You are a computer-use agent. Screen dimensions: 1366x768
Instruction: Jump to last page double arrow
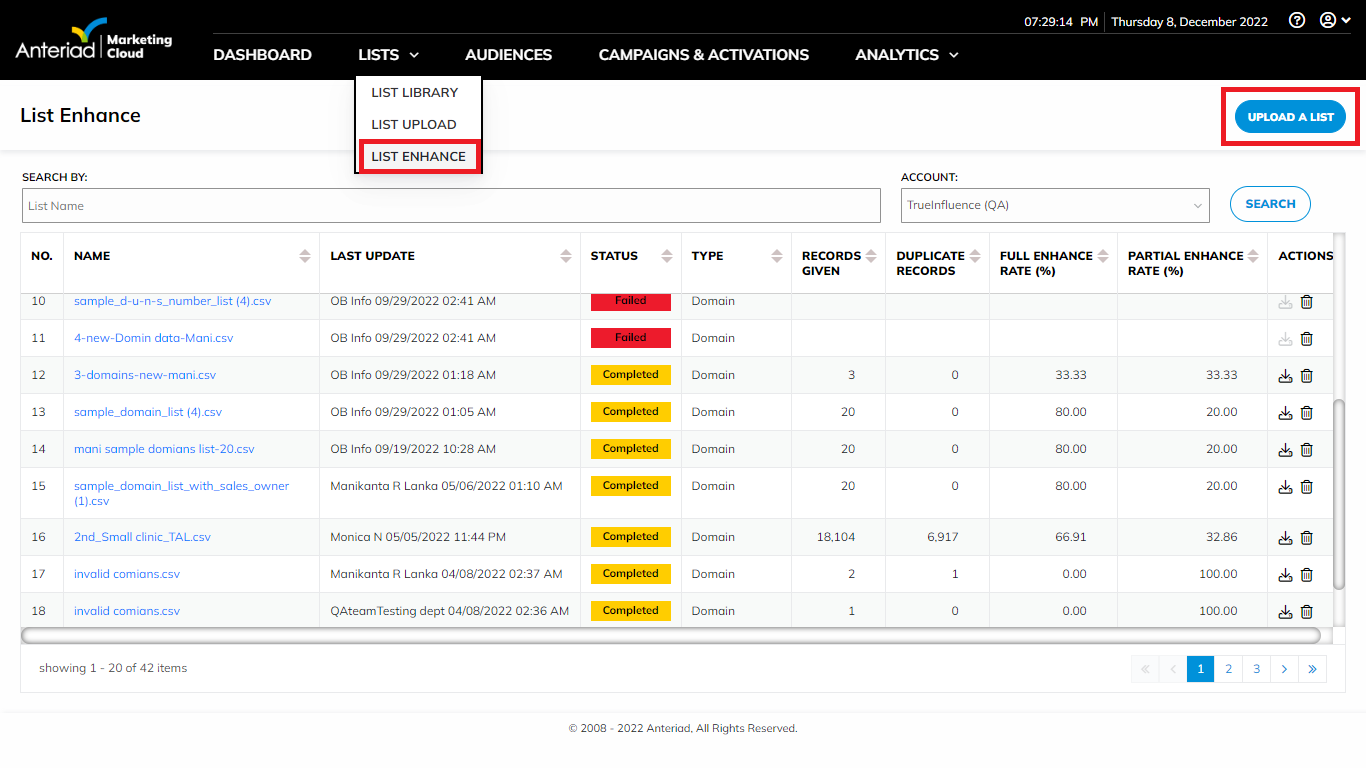[1312, 669]
